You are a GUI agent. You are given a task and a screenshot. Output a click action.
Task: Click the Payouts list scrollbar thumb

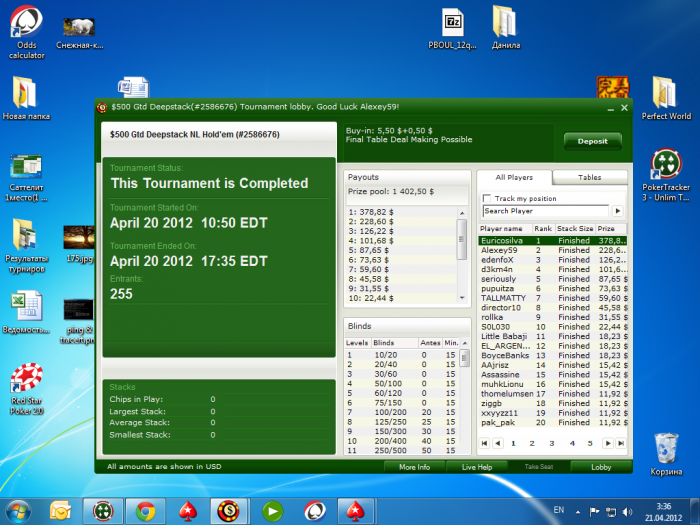462,239
